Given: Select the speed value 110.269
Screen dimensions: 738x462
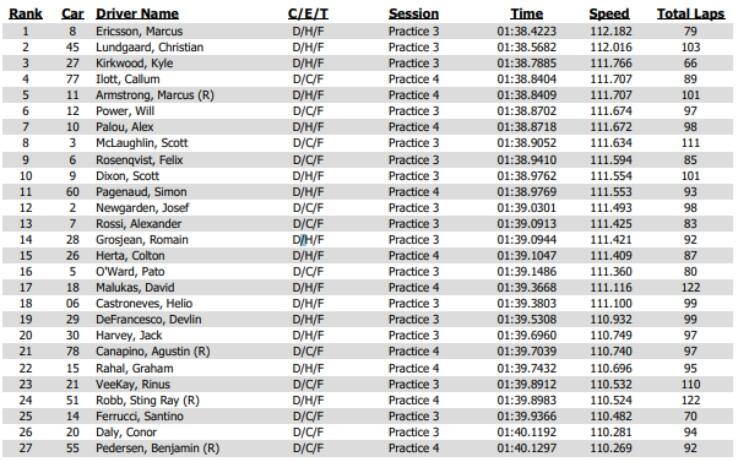Looking at the screenshot, I should [609, 447].
